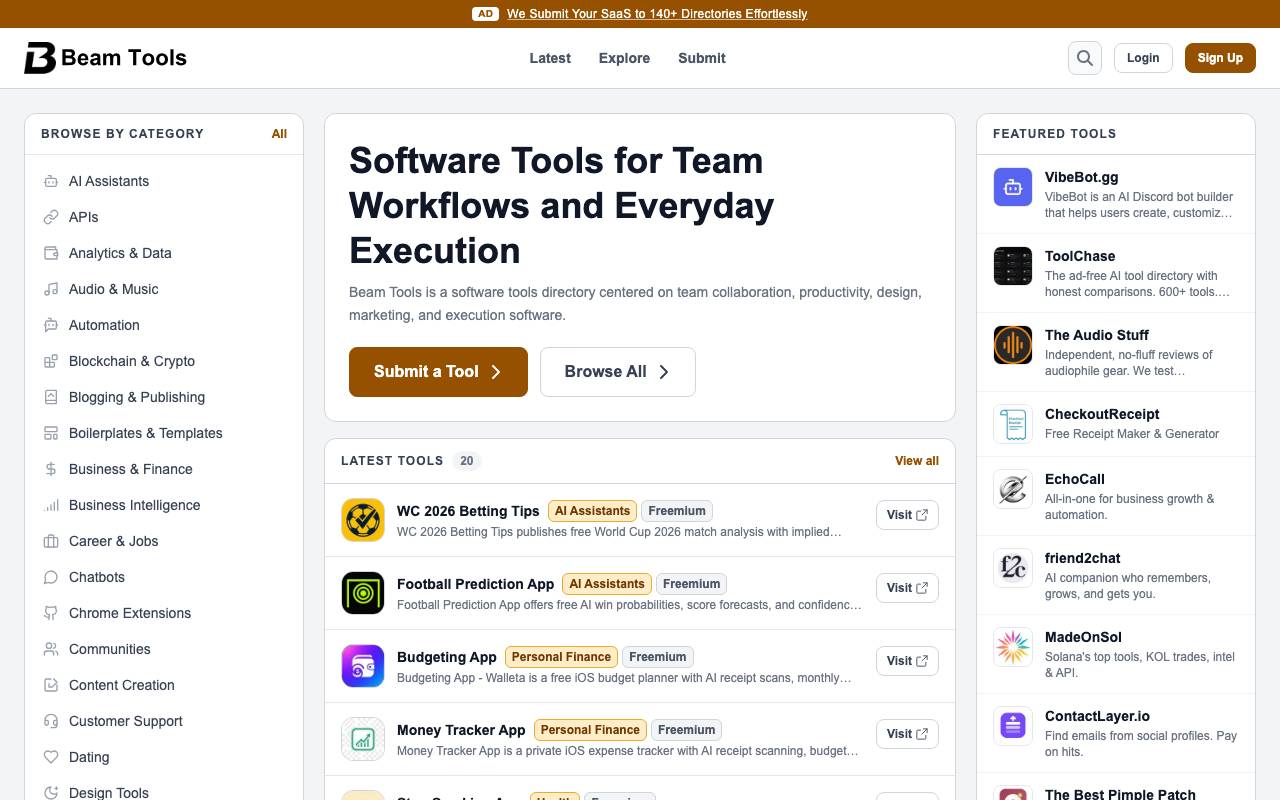
Task: Click the Chatbots speech bubble icon
Action: click(x=51, y=577)
